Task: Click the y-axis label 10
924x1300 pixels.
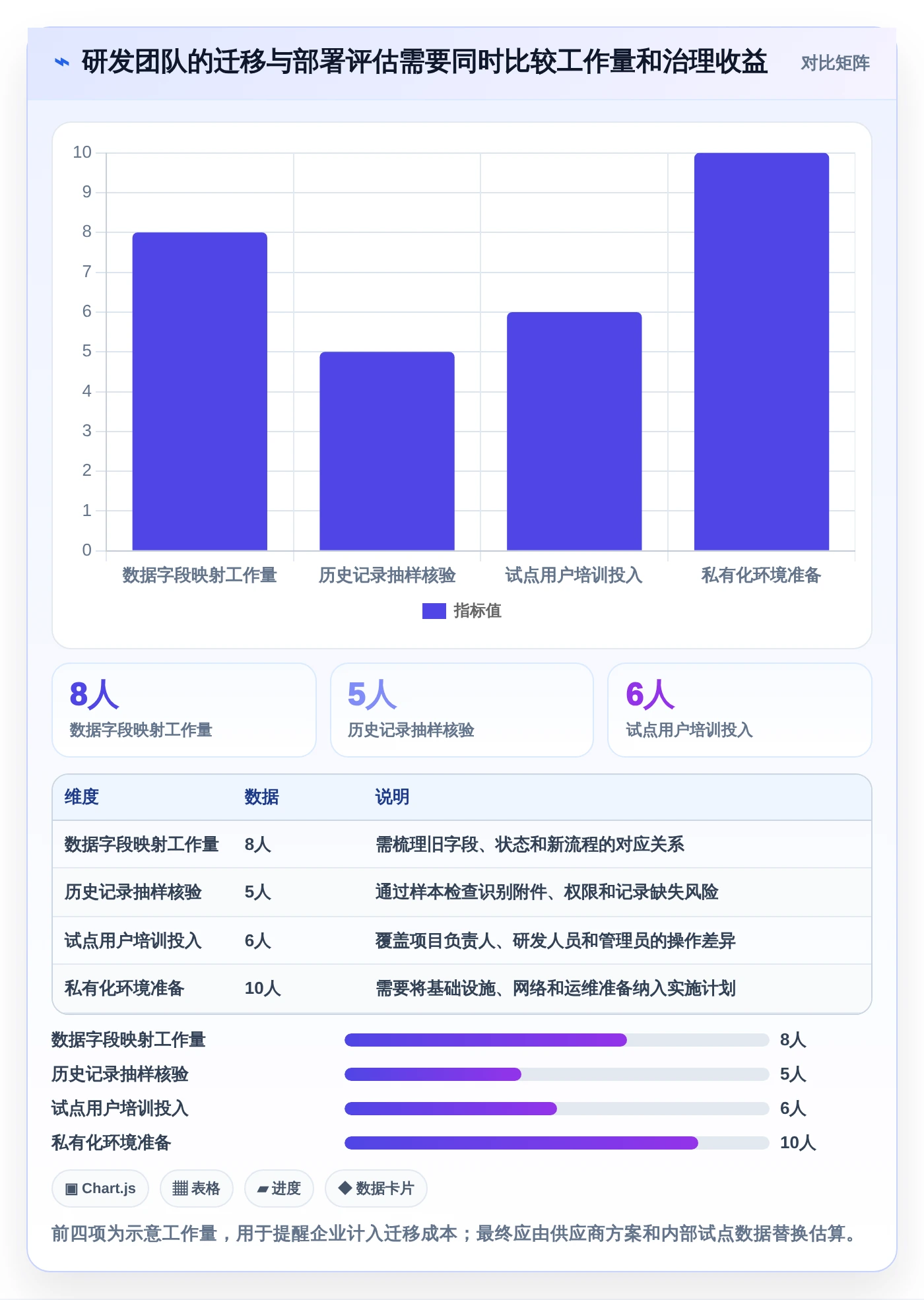Action: point(82,152)
